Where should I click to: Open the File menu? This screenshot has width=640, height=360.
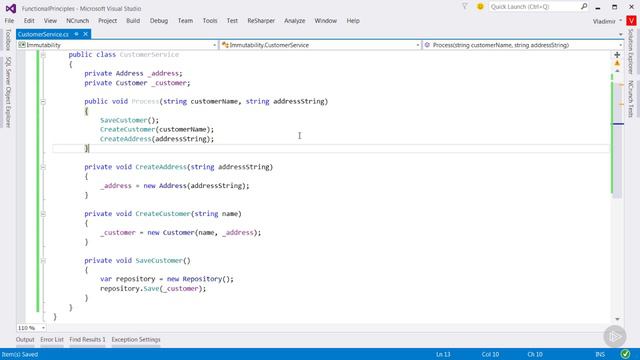point(9,20)
